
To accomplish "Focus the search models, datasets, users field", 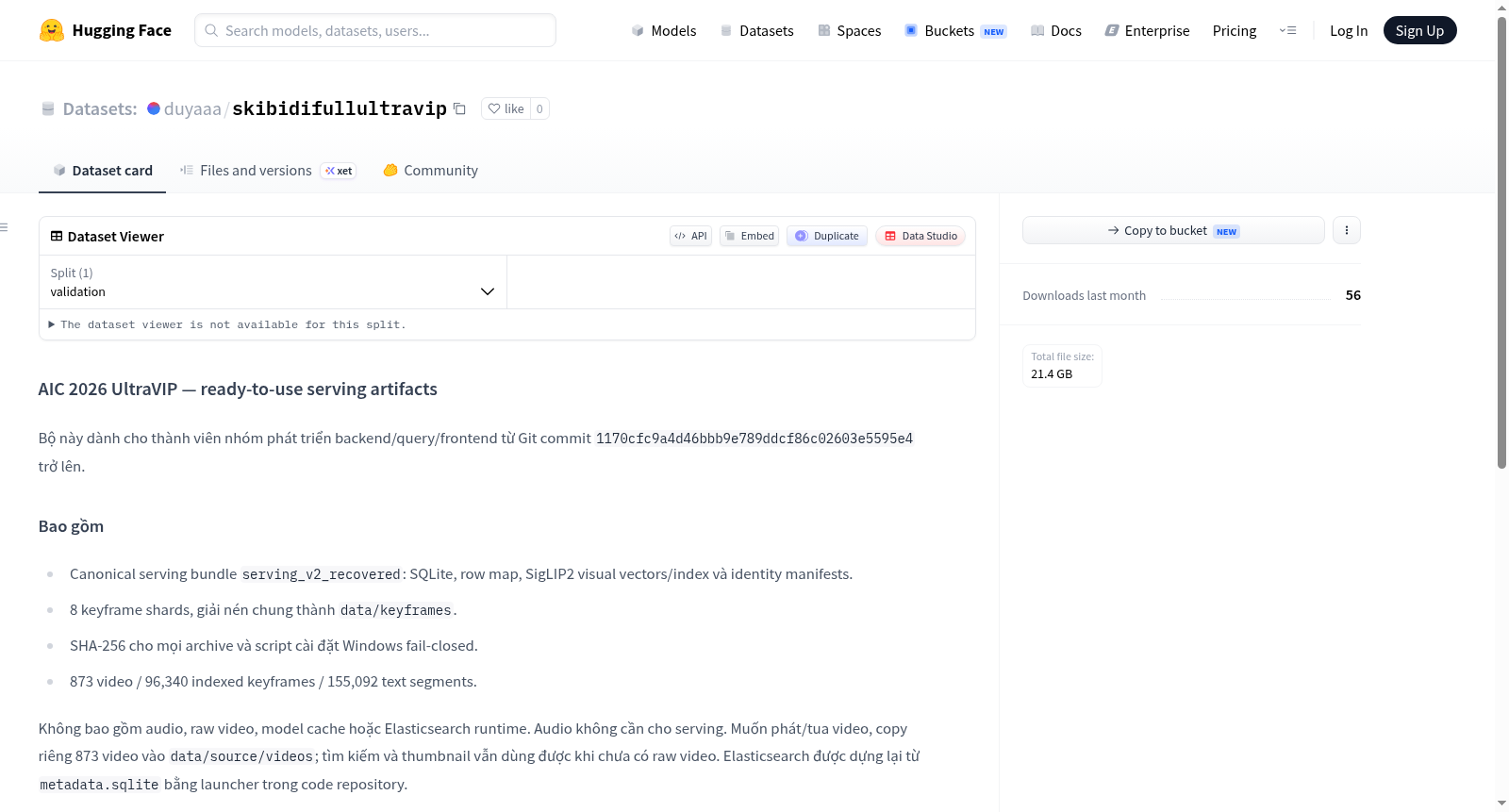I will click(375, 30).
